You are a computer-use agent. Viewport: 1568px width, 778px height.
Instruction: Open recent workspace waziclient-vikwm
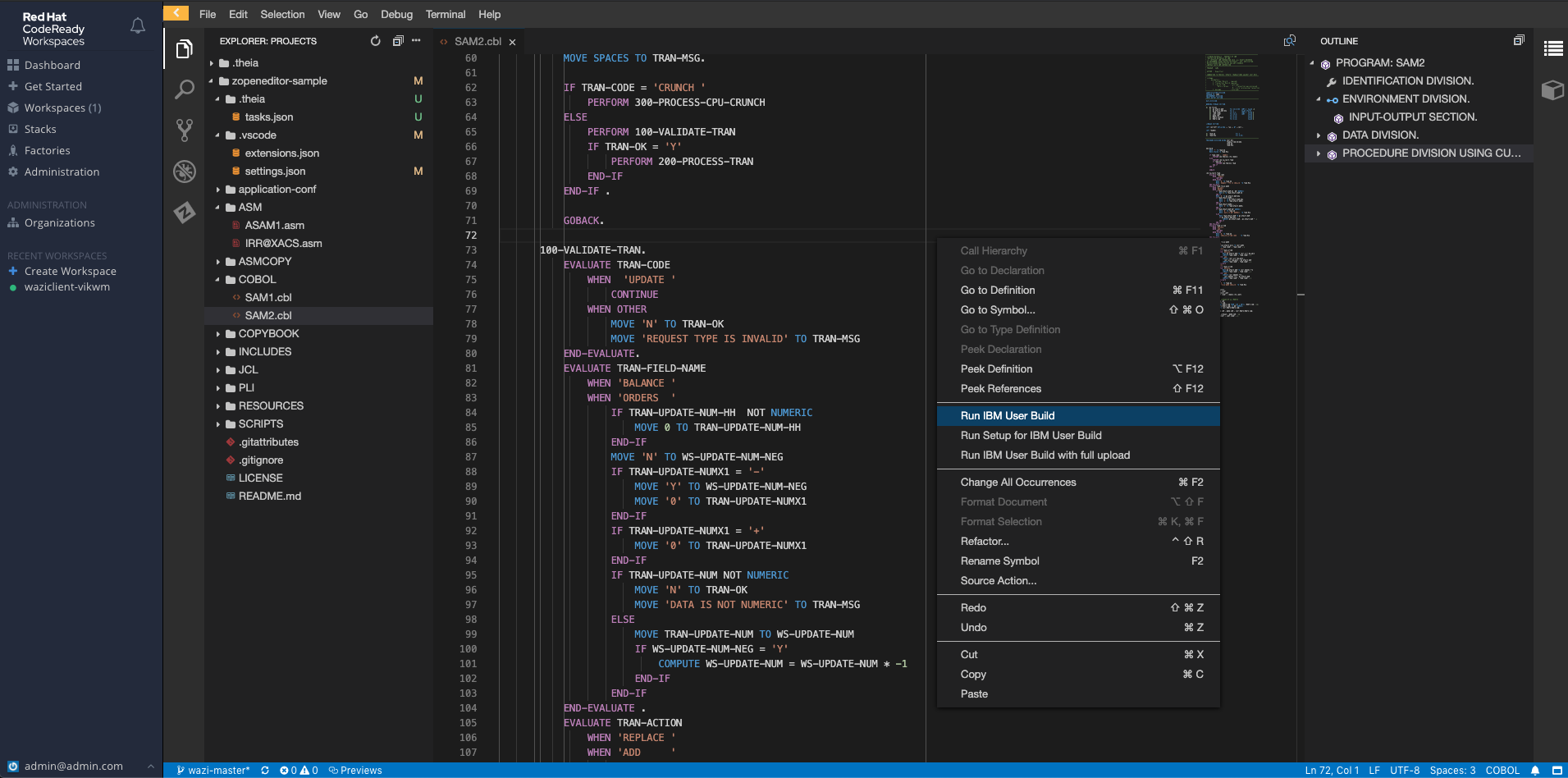67,287
